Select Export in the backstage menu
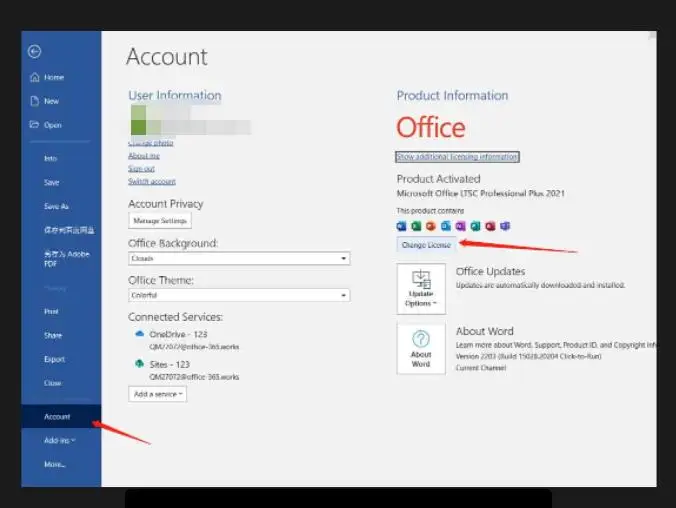Screen dimensions: 676x508 click(54, 359)
